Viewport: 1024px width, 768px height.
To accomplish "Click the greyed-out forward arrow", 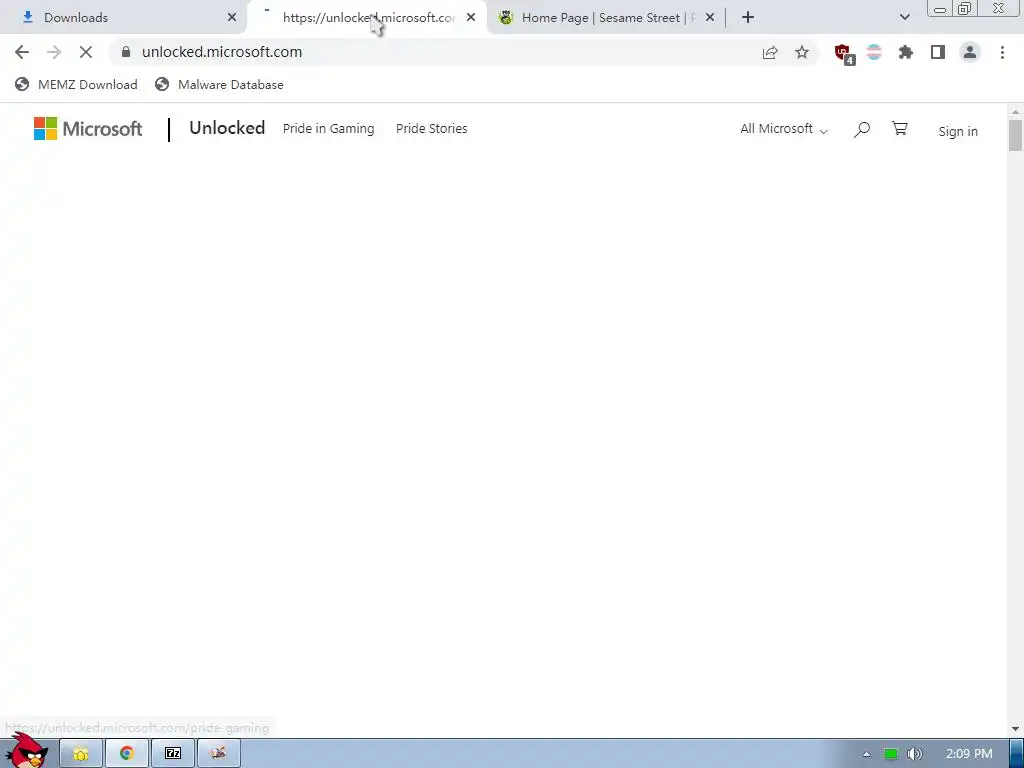I will click(54, 52).
